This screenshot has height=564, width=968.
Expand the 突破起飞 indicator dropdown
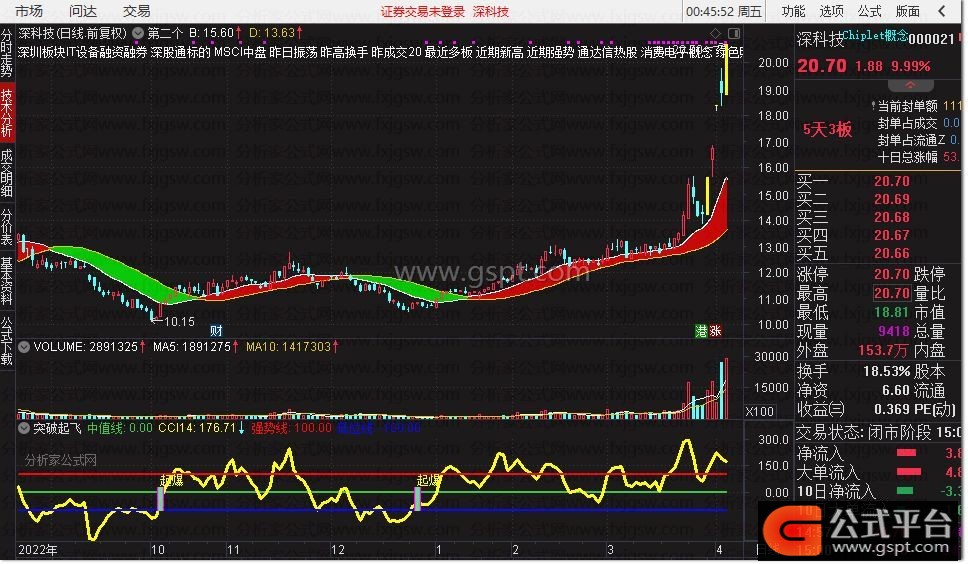[x=23, y=428]
